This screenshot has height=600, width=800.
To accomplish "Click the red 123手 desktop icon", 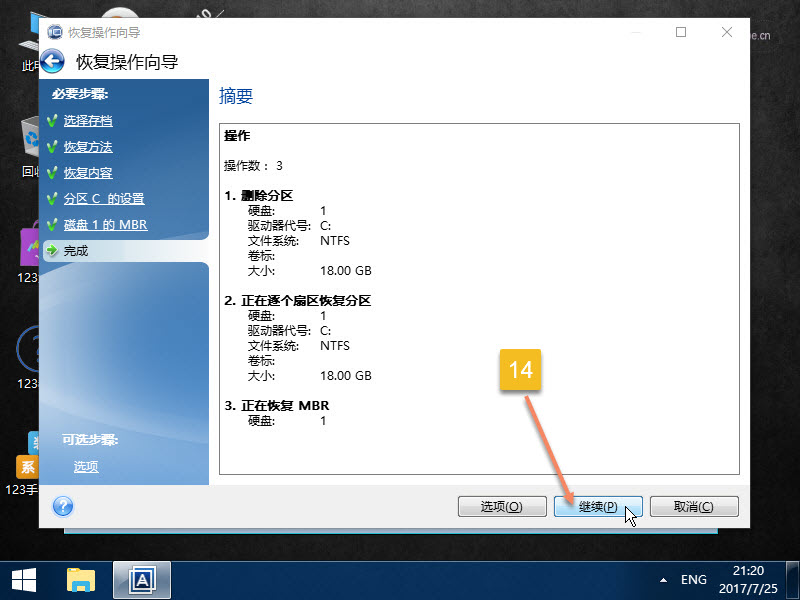I will 27,466.
